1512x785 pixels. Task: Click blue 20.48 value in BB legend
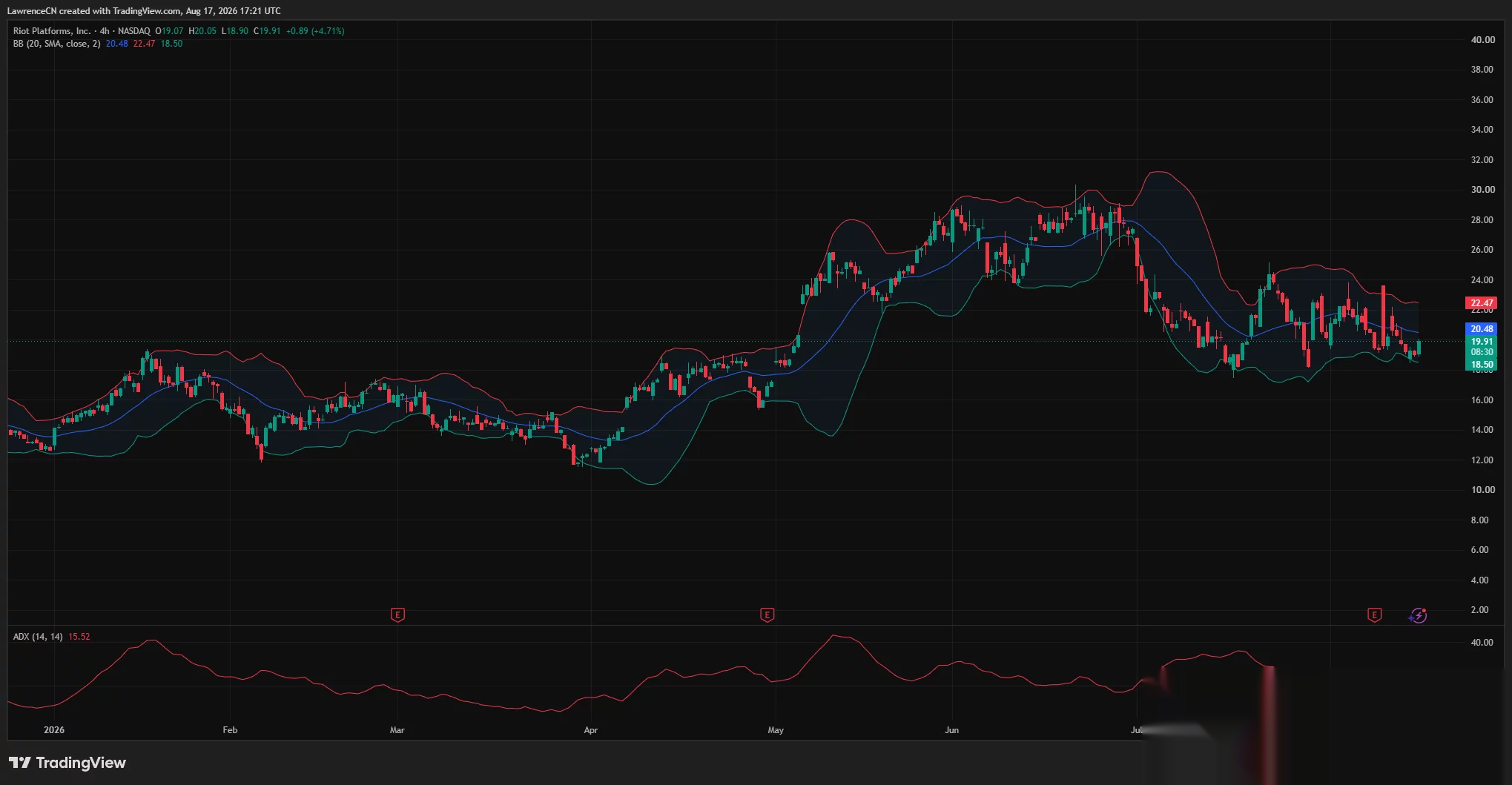pos(116,44)
